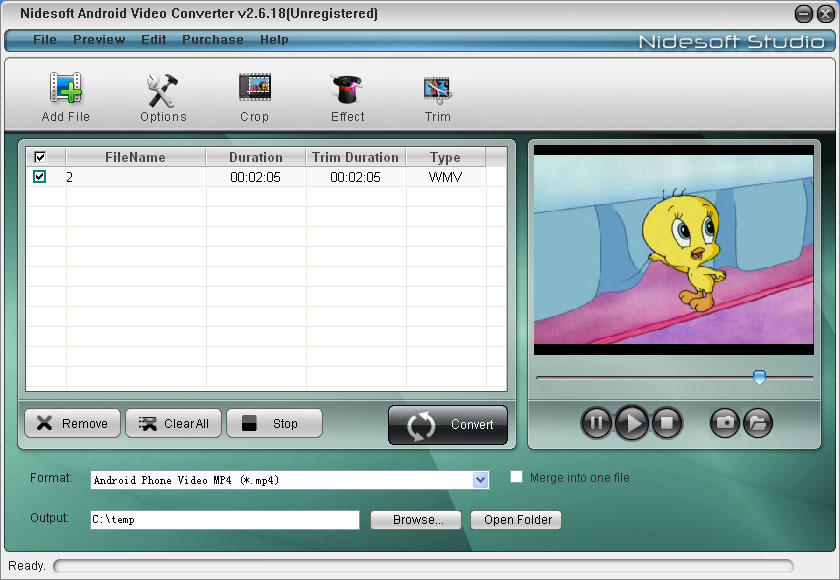Stop the video preview playback
Image resolution: width=840 pixels, height=580 pixels.
[667, 423]
